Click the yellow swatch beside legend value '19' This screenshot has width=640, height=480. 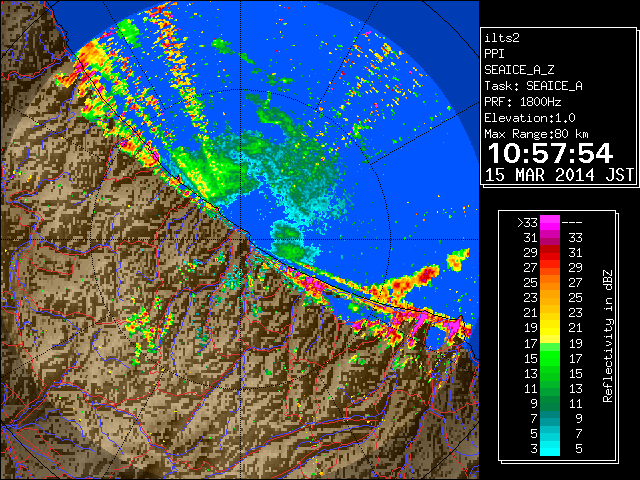coord(550,328)
